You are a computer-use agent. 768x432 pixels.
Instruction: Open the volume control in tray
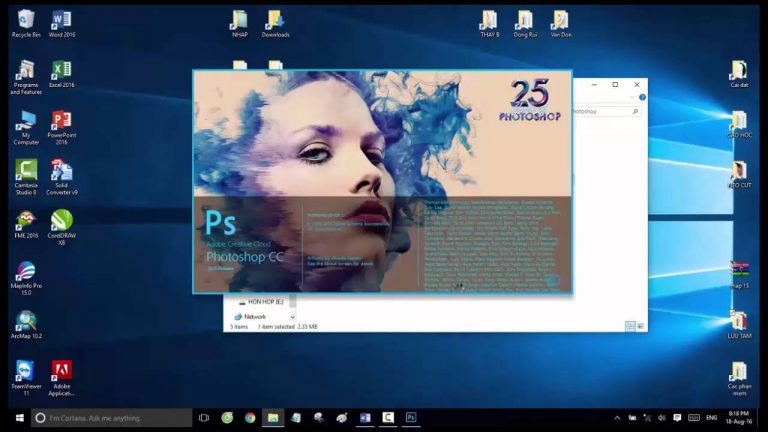point(662,418)
